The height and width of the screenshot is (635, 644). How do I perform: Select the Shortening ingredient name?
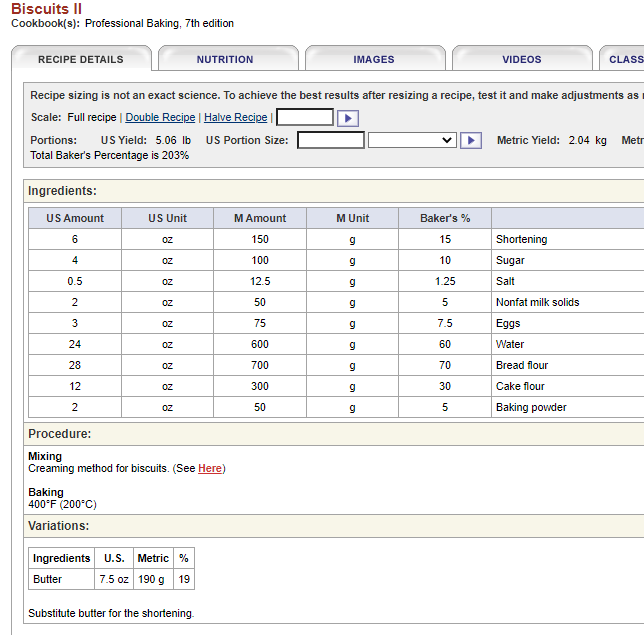point(522,239)
